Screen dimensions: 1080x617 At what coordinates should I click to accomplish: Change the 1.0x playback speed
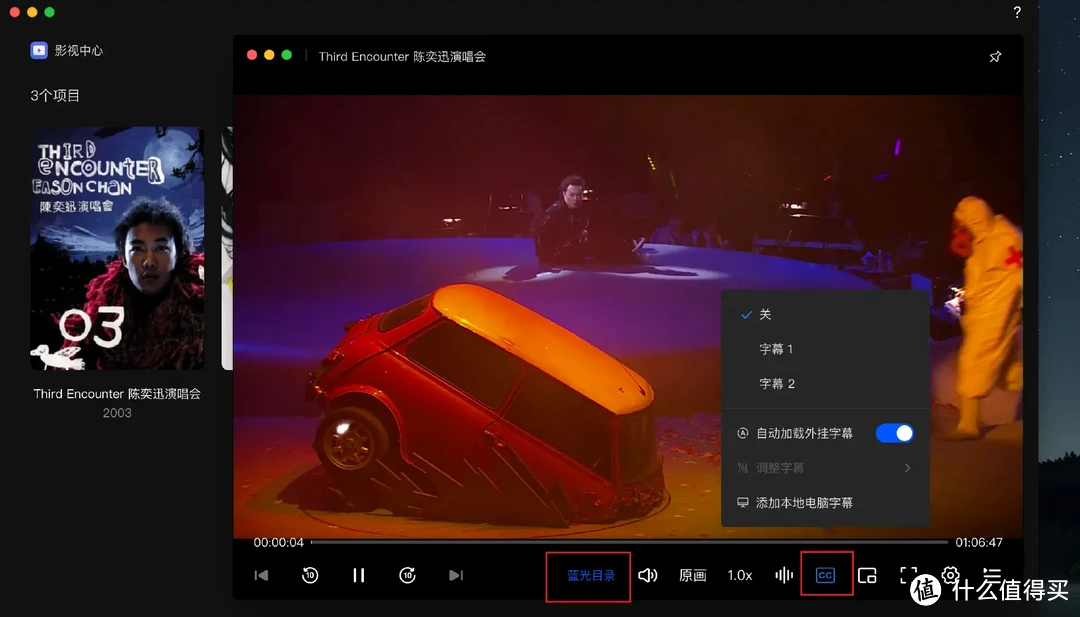tap(740, 576)
